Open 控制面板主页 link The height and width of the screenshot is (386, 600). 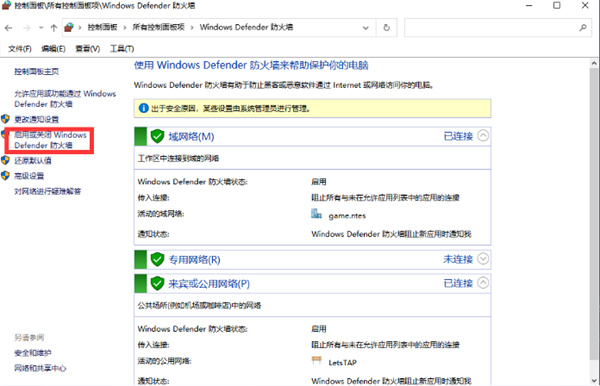[37, 72]
